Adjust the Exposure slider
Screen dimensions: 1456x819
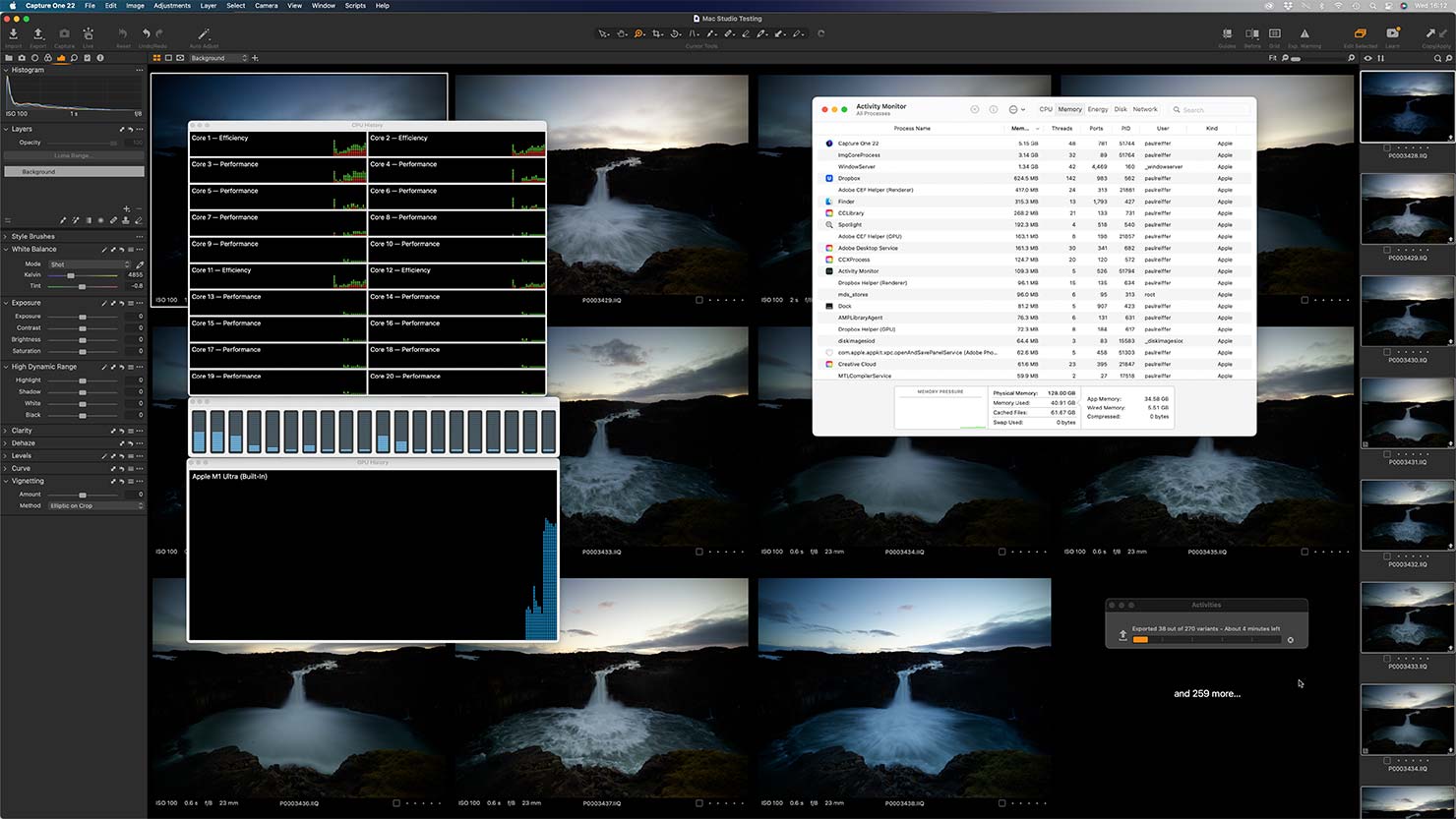point(84,317)
